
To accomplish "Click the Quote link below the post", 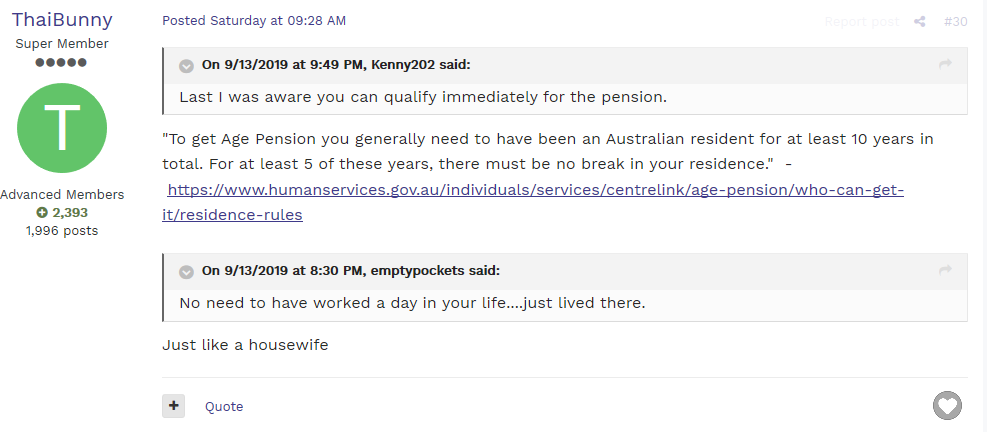I will 224,406.
